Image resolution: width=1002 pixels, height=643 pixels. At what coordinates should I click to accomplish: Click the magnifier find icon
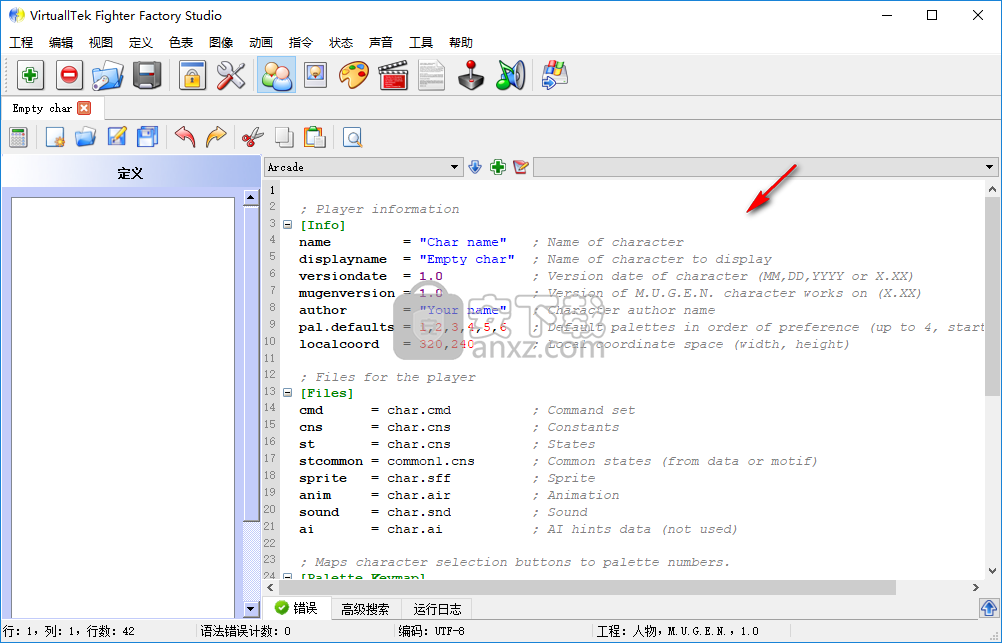352,137
